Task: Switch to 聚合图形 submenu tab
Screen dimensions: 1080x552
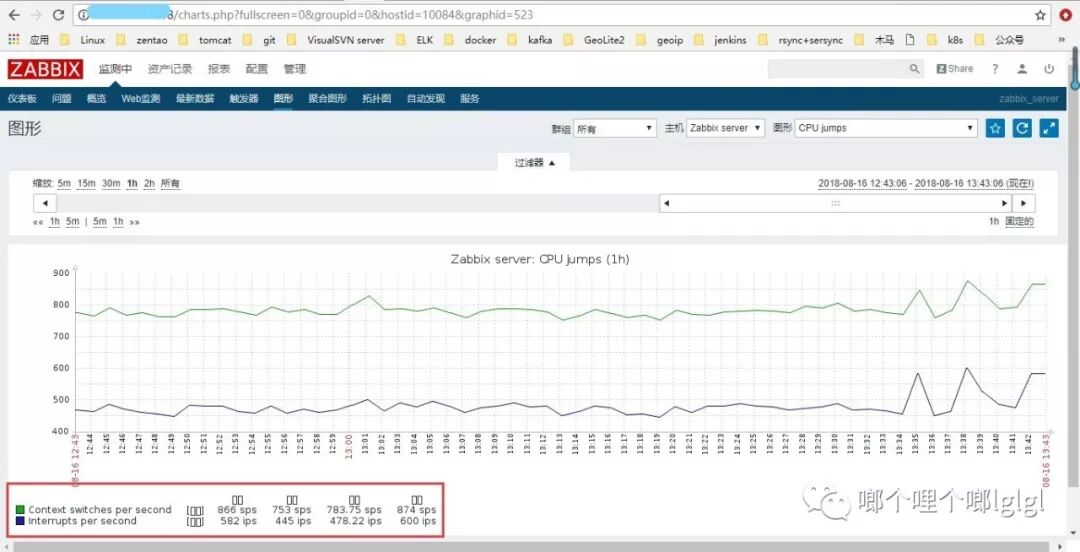Action: click(328, 99)
